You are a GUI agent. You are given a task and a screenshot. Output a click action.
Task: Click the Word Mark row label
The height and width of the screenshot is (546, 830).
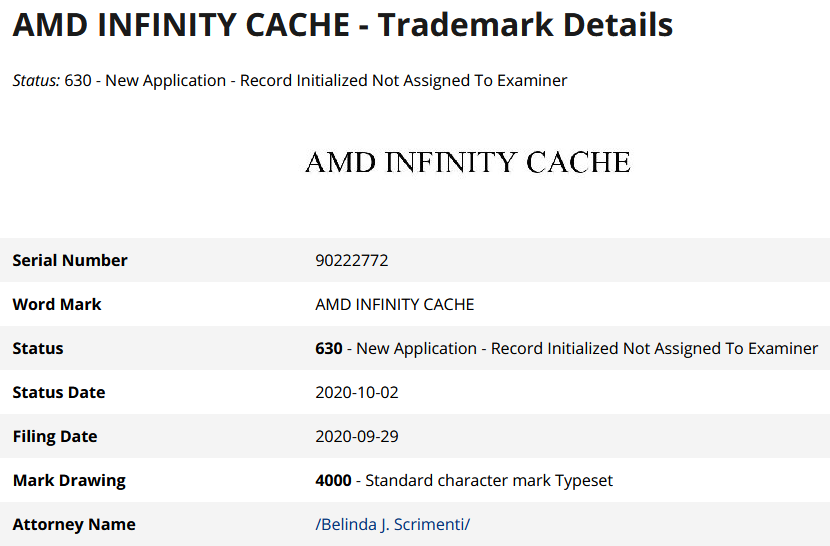[57, 304]
